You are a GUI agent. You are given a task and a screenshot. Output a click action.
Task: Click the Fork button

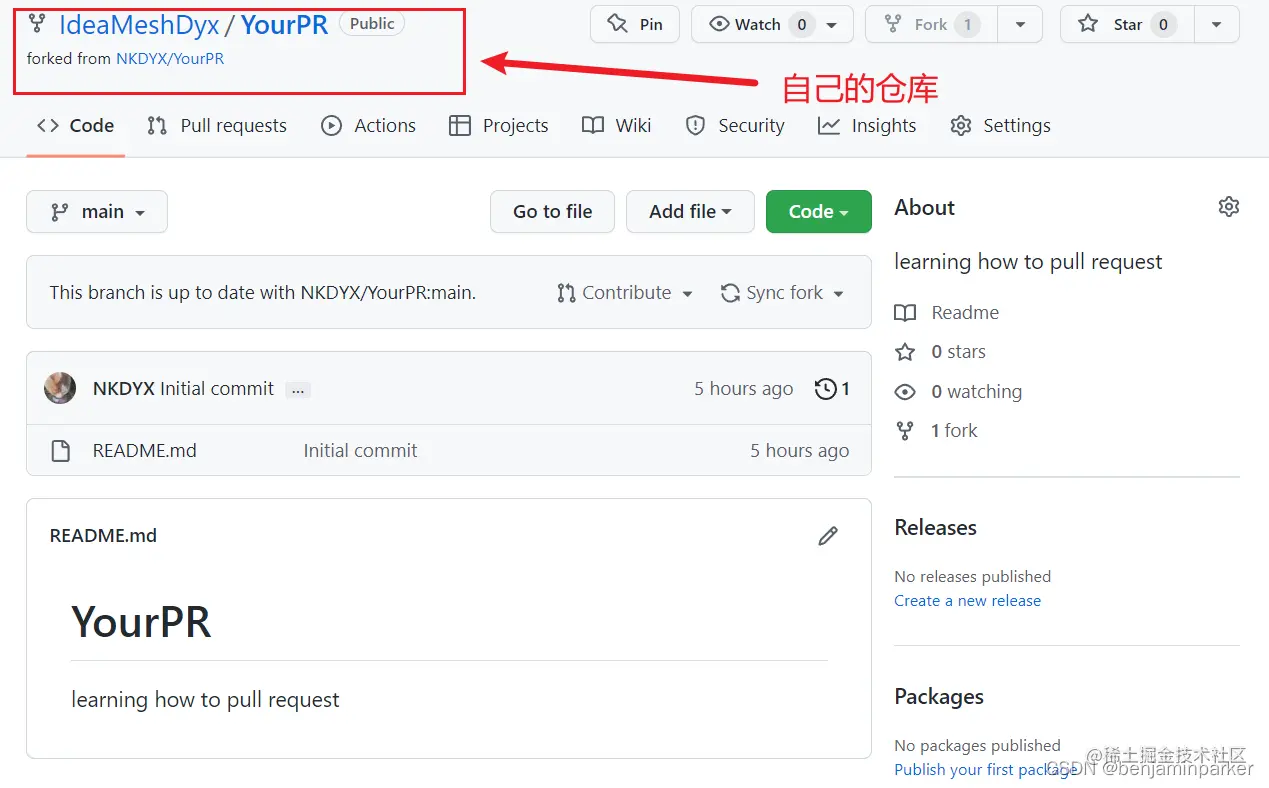[x=932, y=24]
